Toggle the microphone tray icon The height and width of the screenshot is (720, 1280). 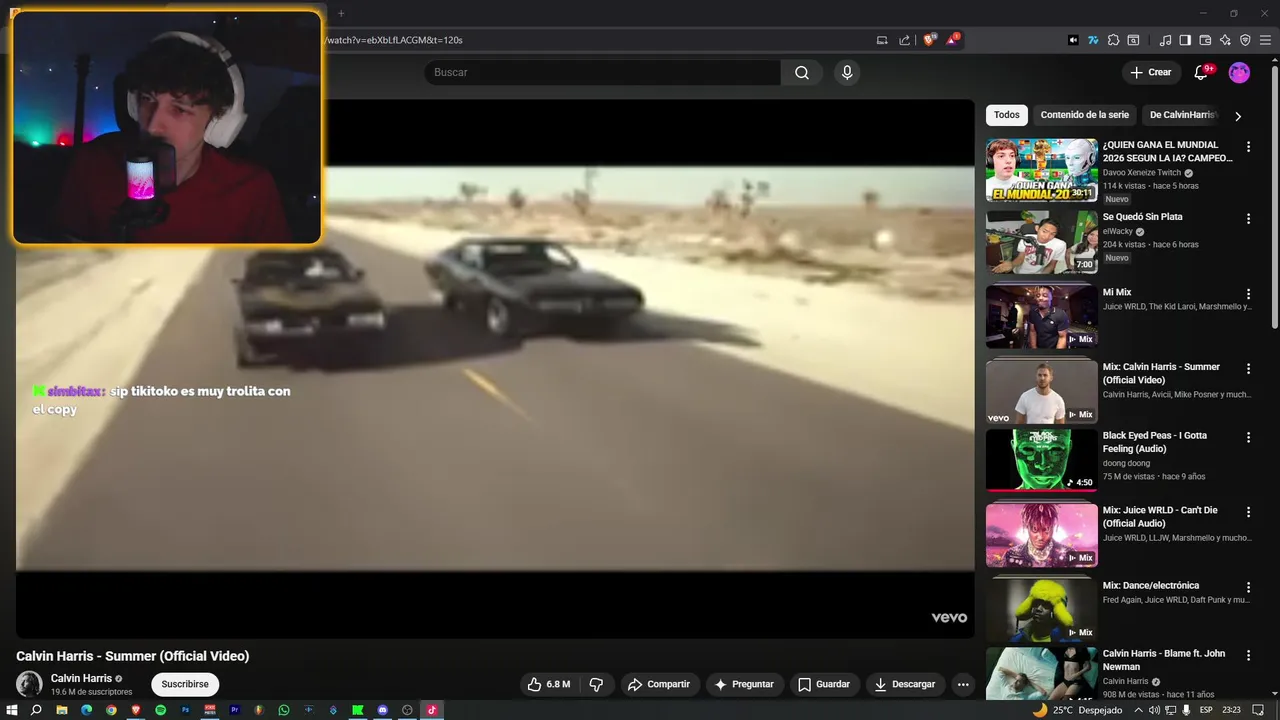pos(1186,710)
